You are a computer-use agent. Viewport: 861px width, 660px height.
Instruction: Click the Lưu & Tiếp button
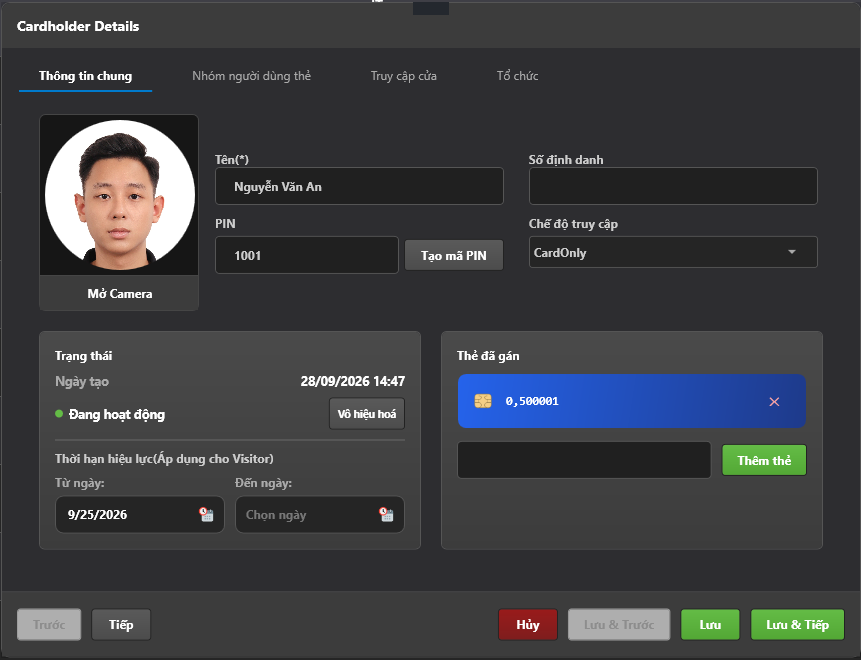click(797, 625)
